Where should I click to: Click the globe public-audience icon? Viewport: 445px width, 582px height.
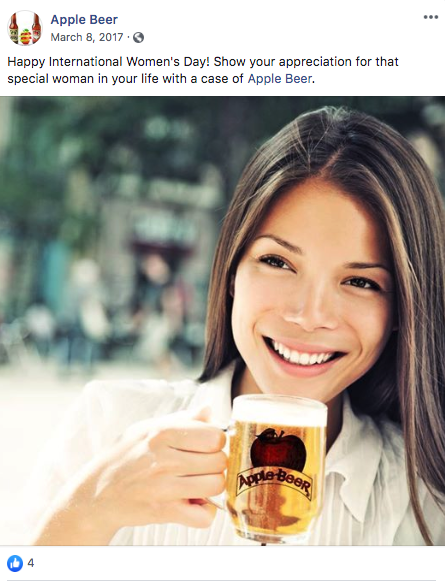[x=138, y=37]
